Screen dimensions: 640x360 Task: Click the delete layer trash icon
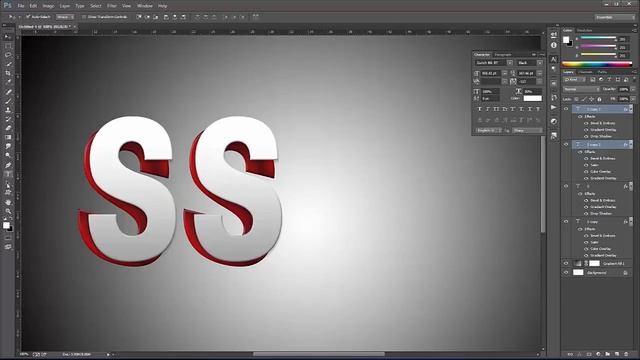pos(626,354)
